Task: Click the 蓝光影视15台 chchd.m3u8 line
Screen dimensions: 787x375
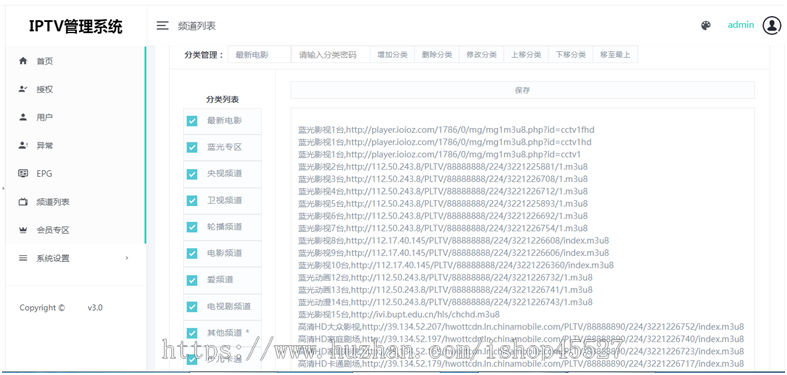Action: tap(399, 314)
